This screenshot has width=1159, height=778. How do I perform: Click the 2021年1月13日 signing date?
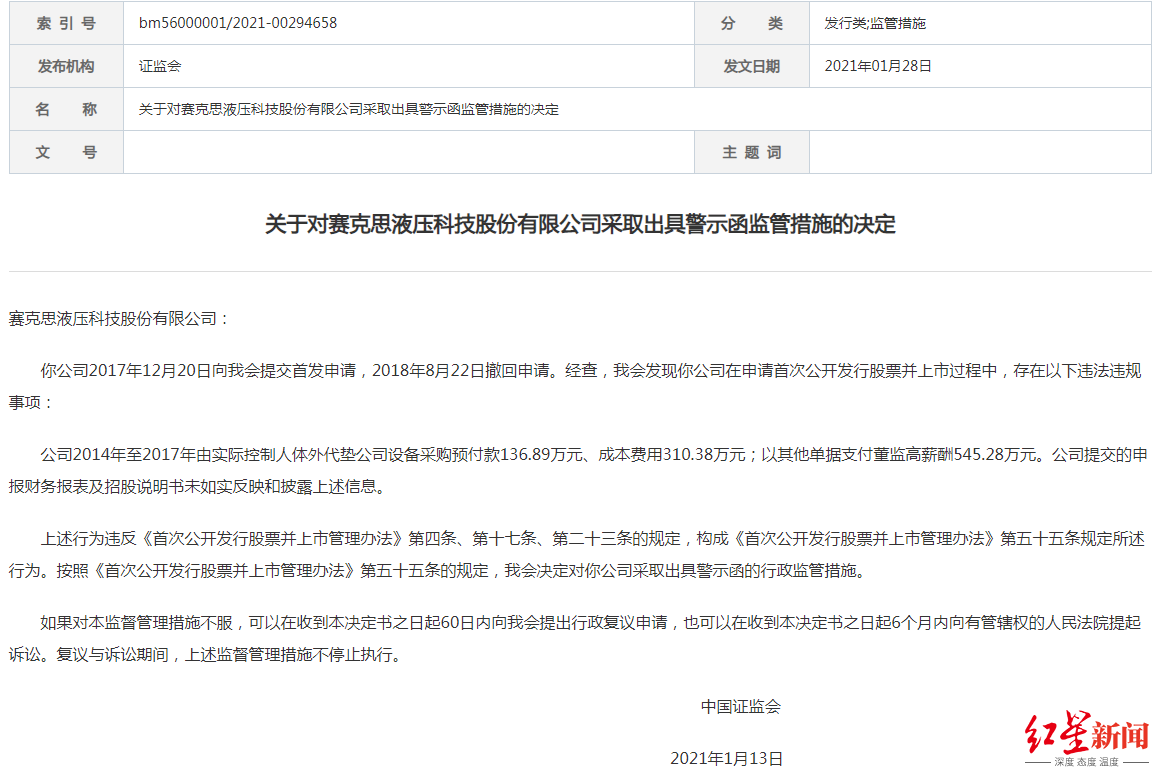(726, 758)
